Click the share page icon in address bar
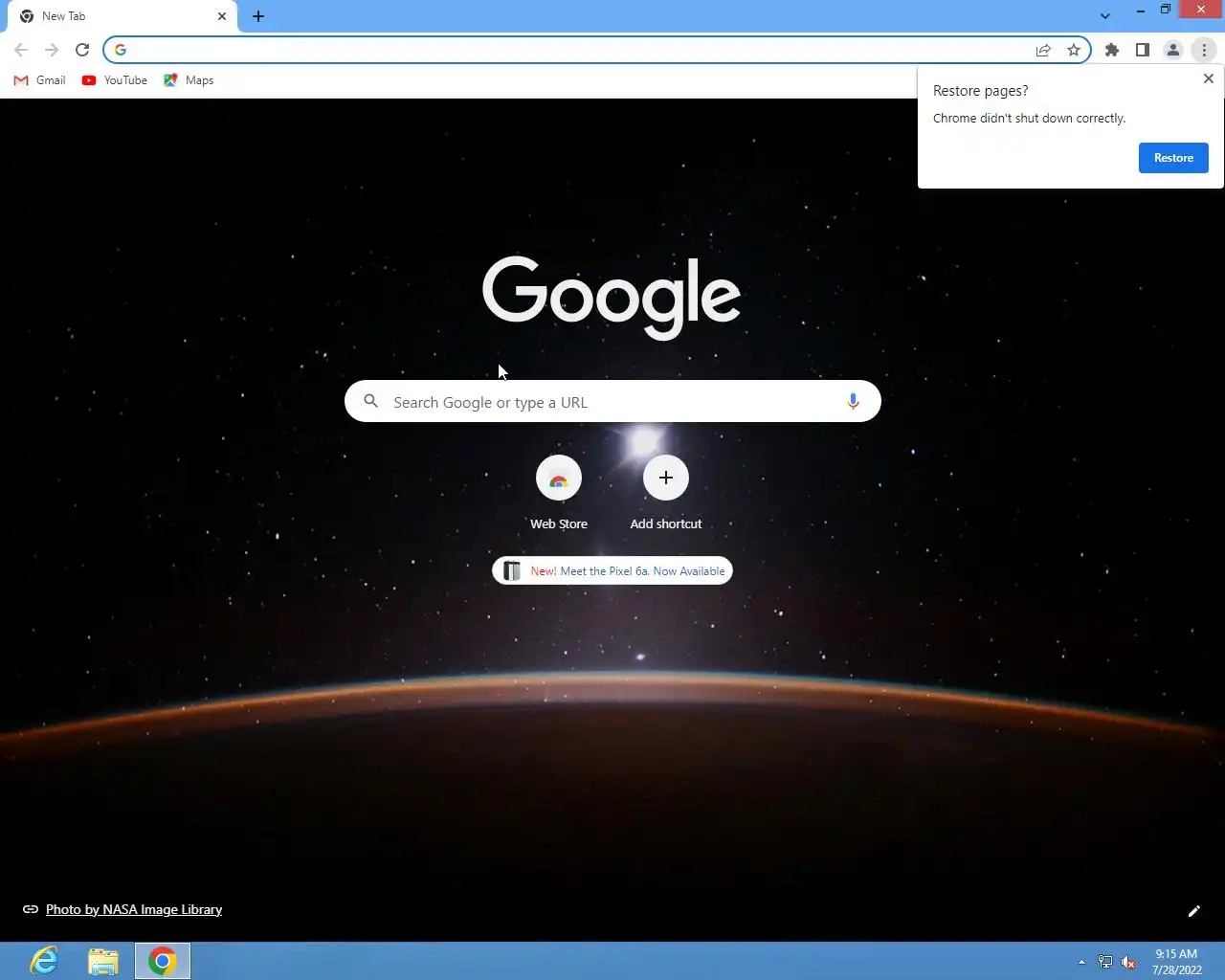This screenshot has height=980, width=1225. coord(1043,50)
